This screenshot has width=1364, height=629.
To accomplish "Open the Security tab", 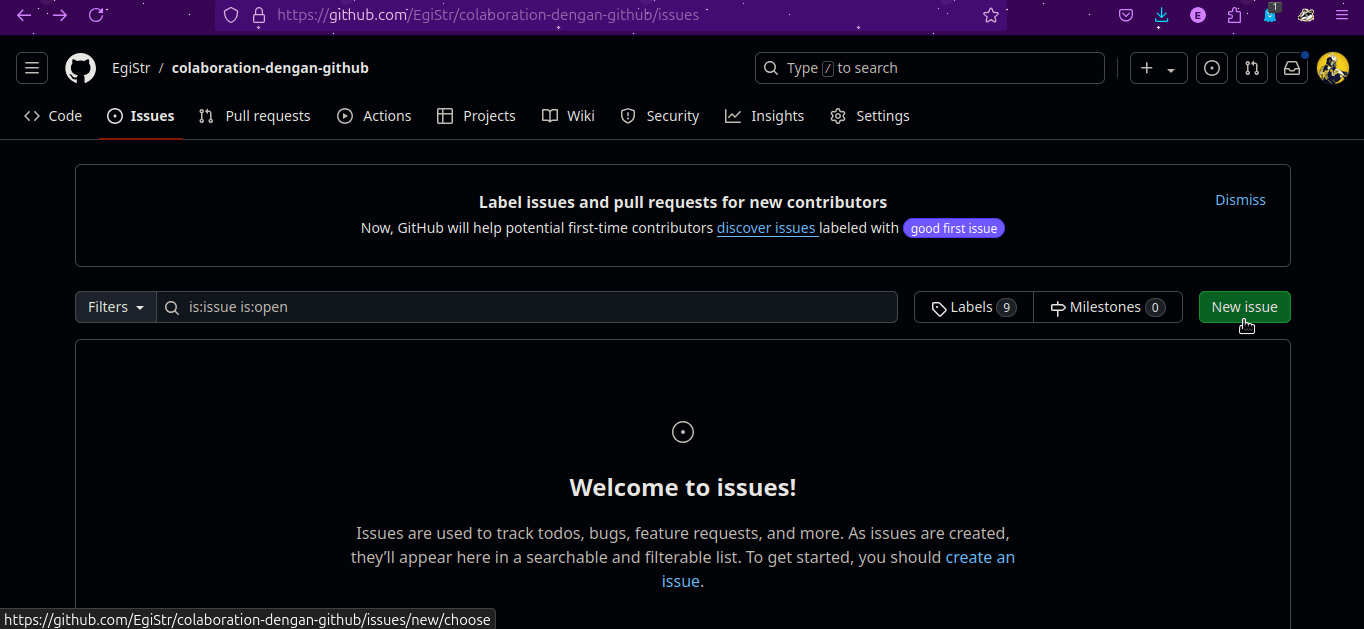I will pos(660,116).
